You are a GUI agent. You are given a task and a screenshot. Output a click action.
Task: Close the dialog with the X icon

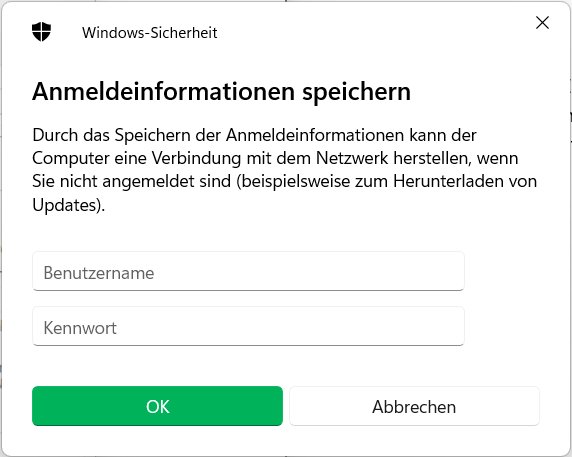(542, 23)
